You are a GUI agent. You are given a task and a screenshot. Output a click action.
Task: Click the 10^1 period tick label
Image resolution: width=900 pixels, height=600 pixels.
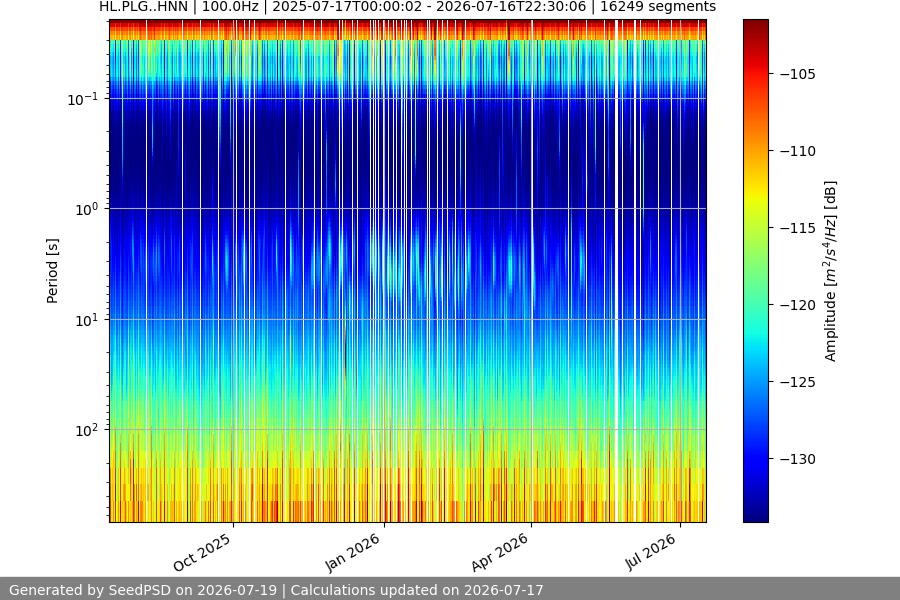87,320
